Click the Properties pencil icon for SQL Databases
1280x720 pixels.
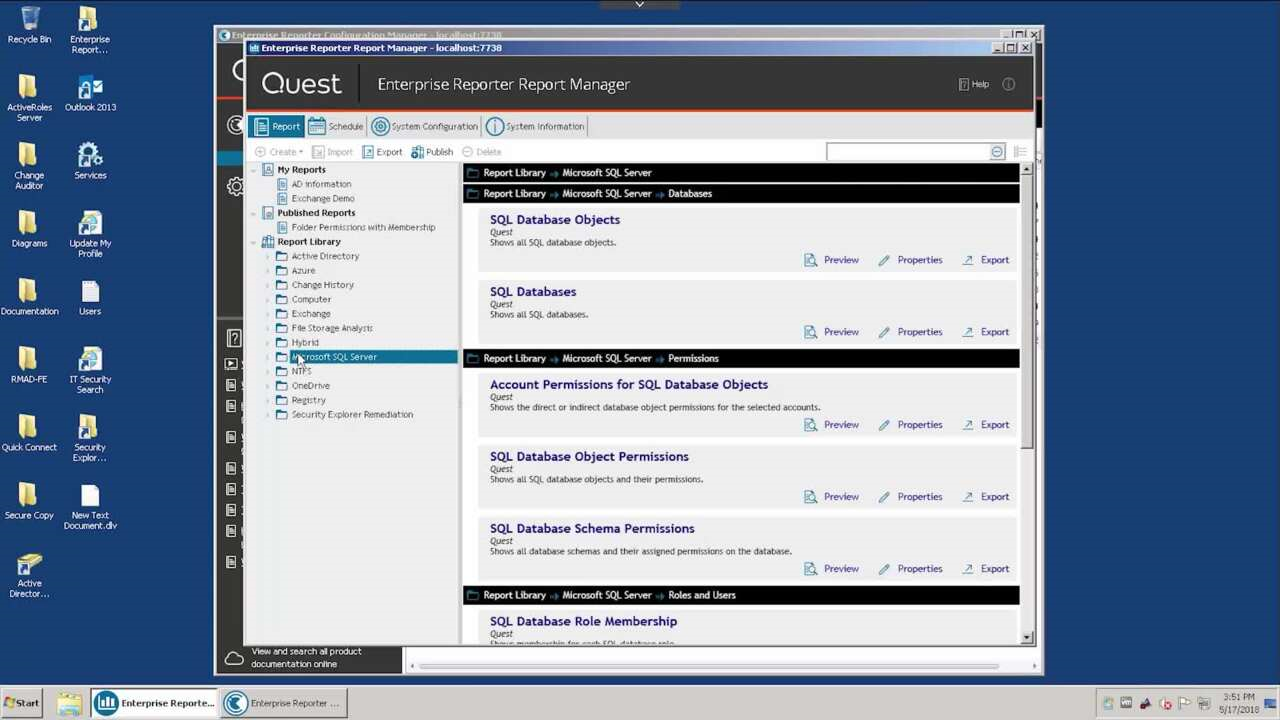(x=884, y=331)
